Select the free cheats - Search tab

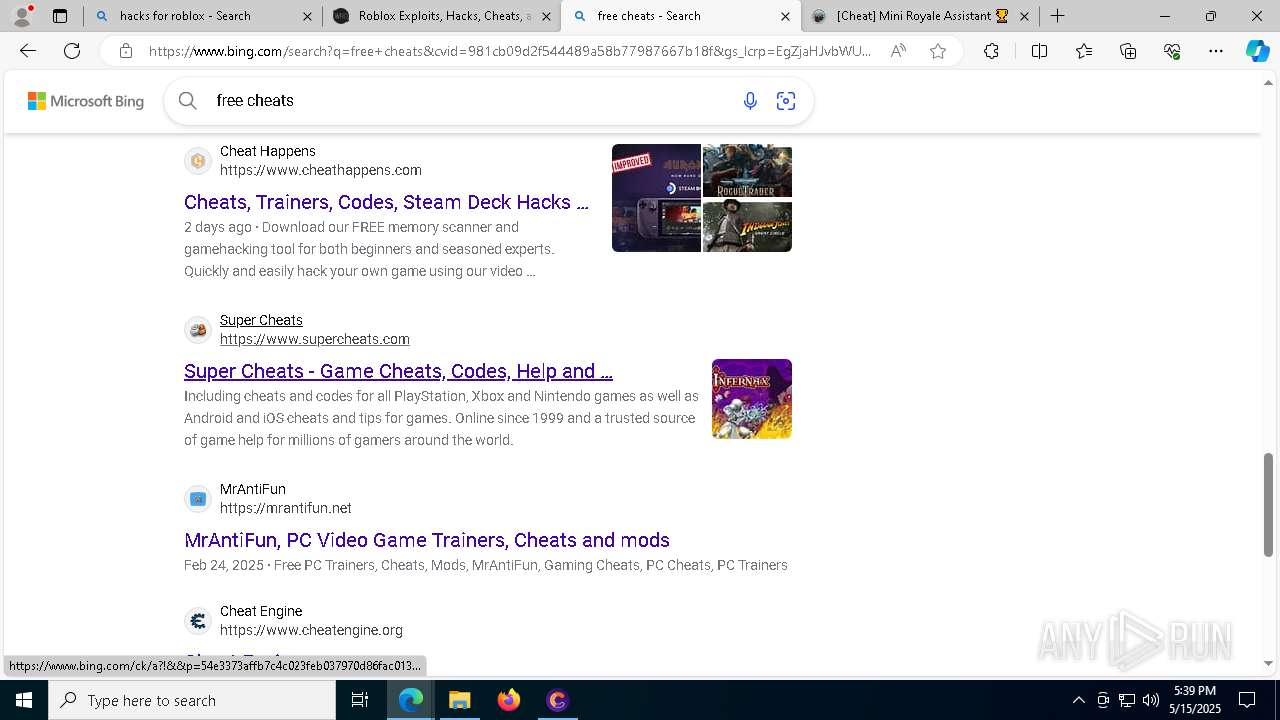(680, 16)
